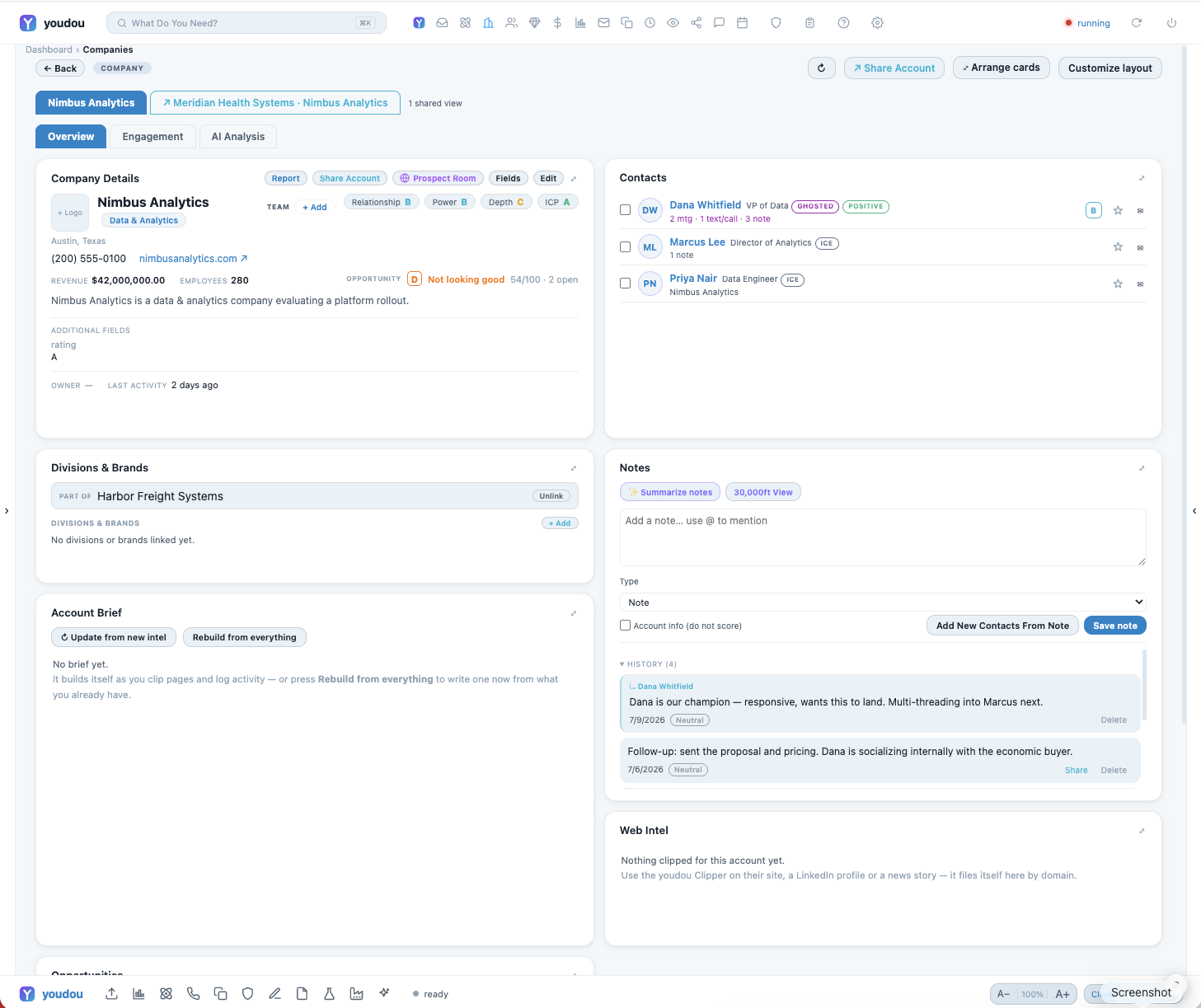Focus the What Do You Need search field
The width and height of the screenshot is (1201, 1008).
coord(246,23)
